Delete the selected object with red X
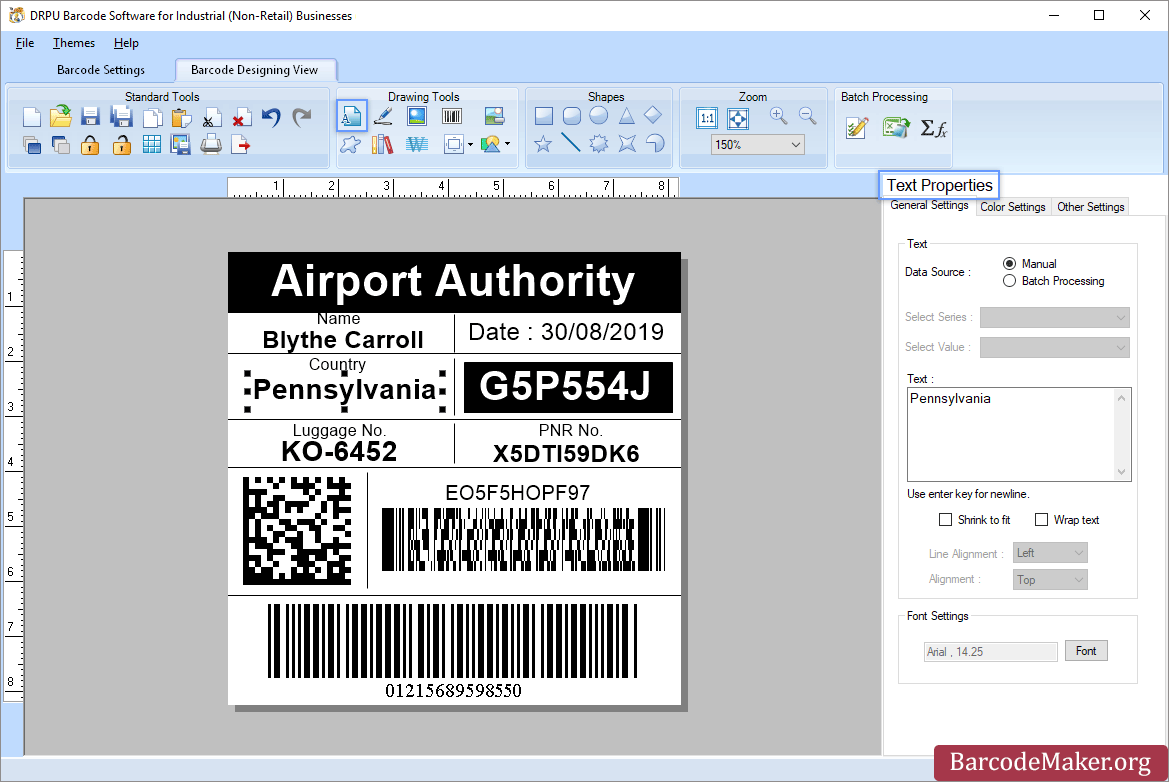 point(241,118)
